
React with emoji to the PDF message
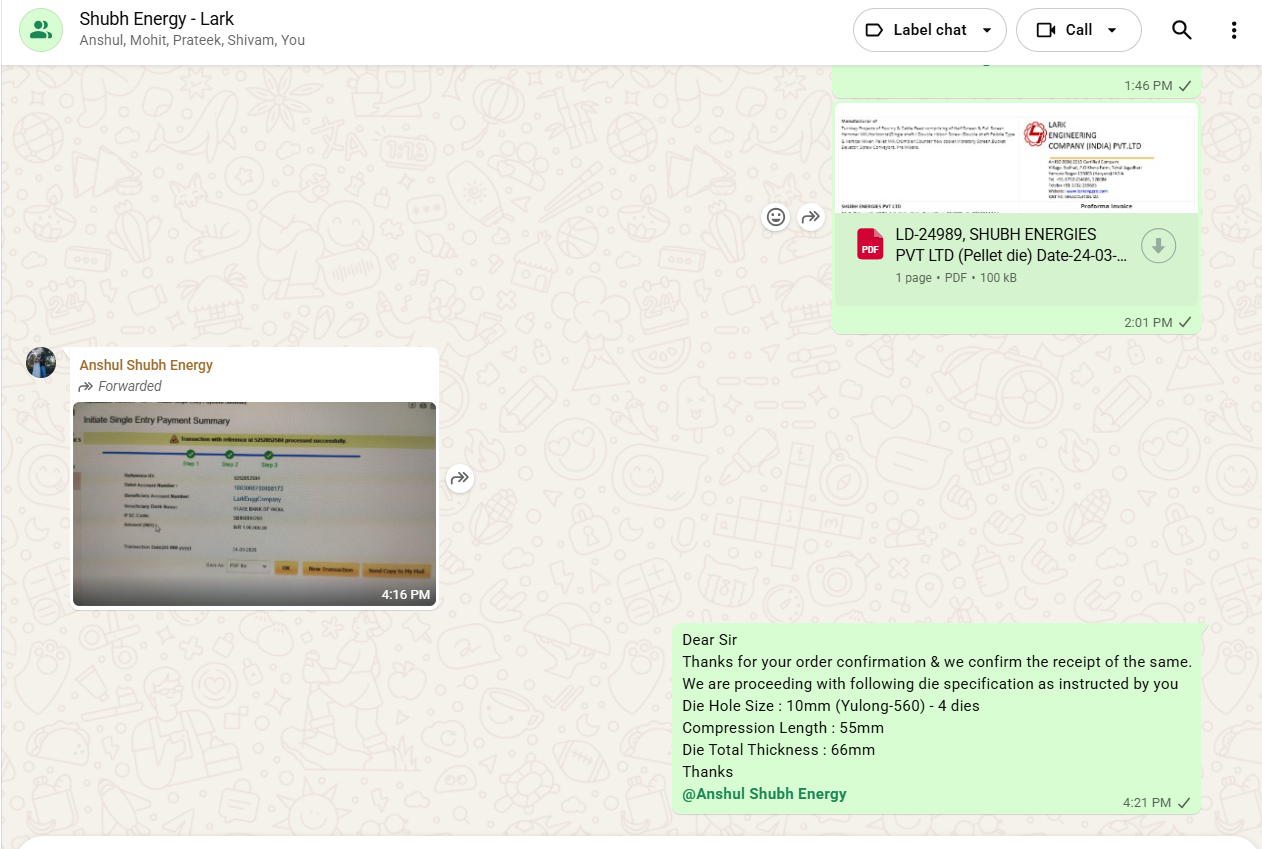tap(776, 216)
